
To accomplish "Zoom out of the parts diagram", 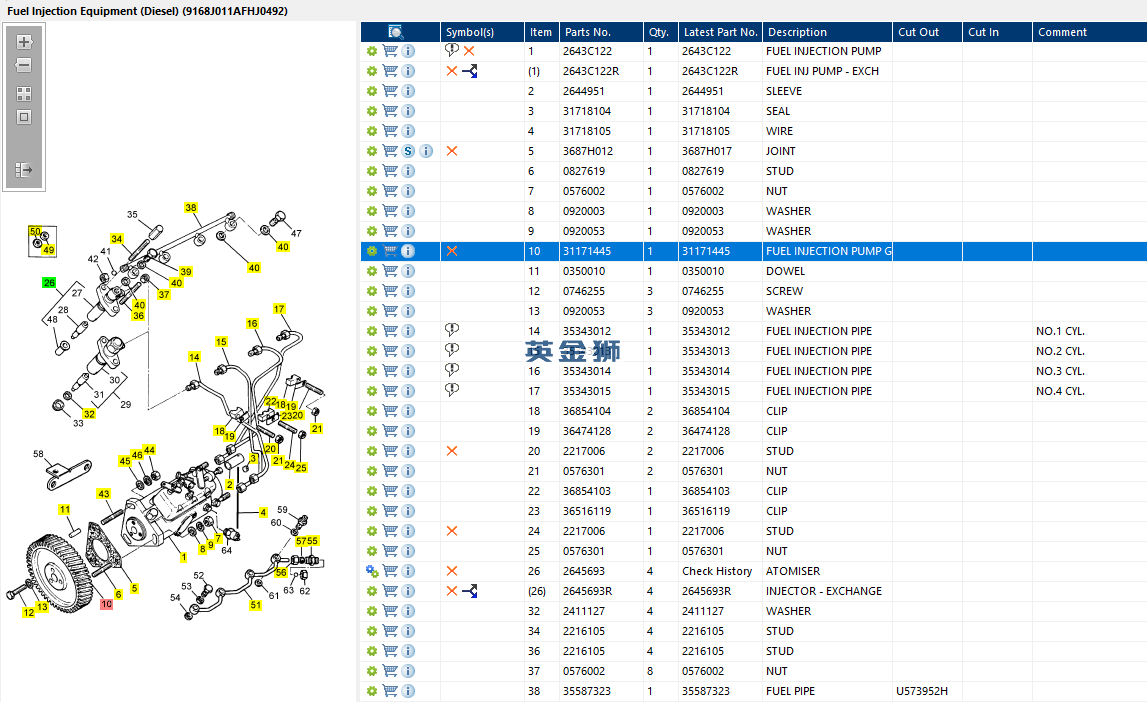I will 24,65.
